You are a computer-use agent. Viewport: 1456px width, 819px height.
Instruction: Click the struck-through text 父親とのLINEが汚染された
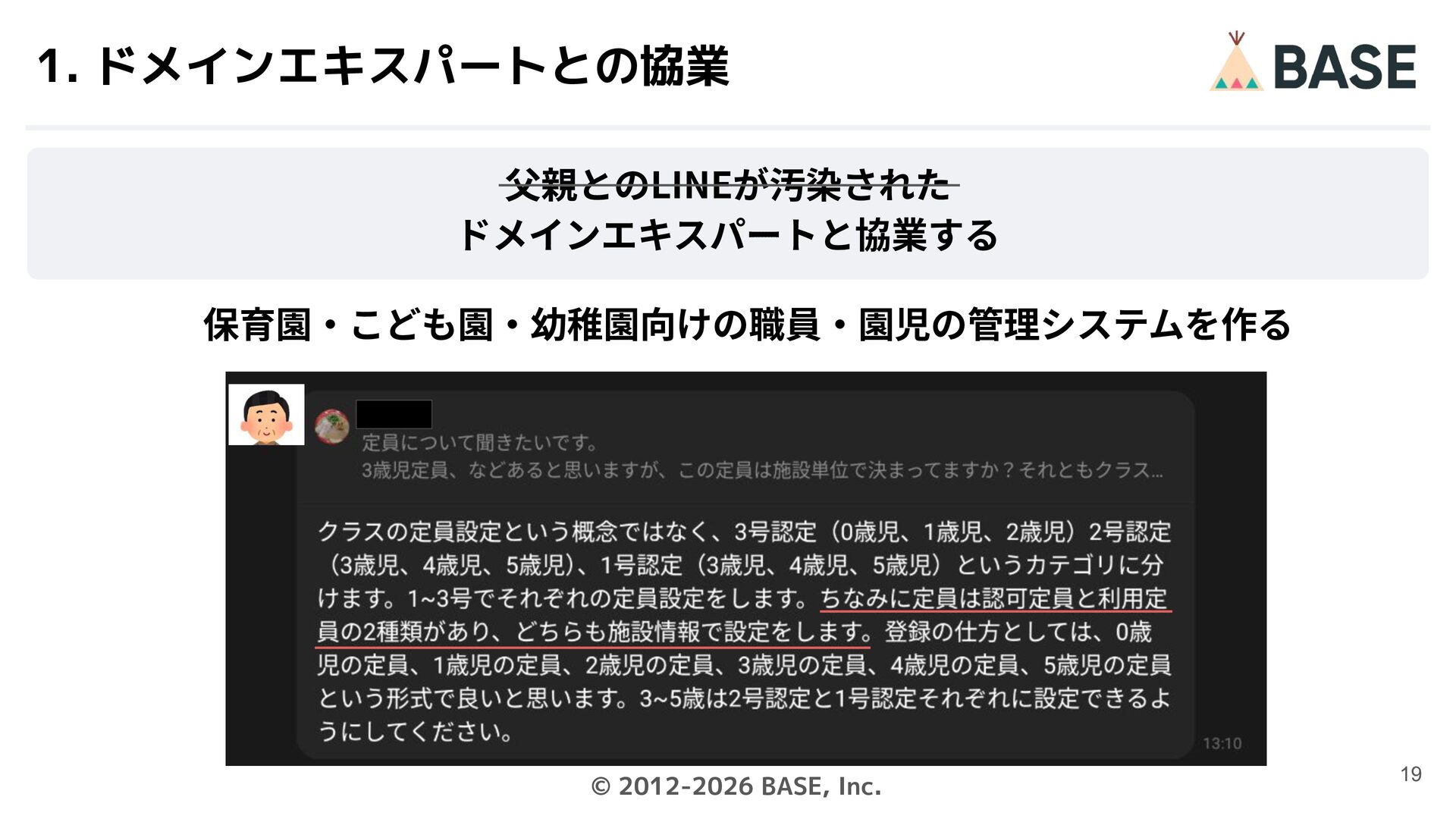coord(728,184)
